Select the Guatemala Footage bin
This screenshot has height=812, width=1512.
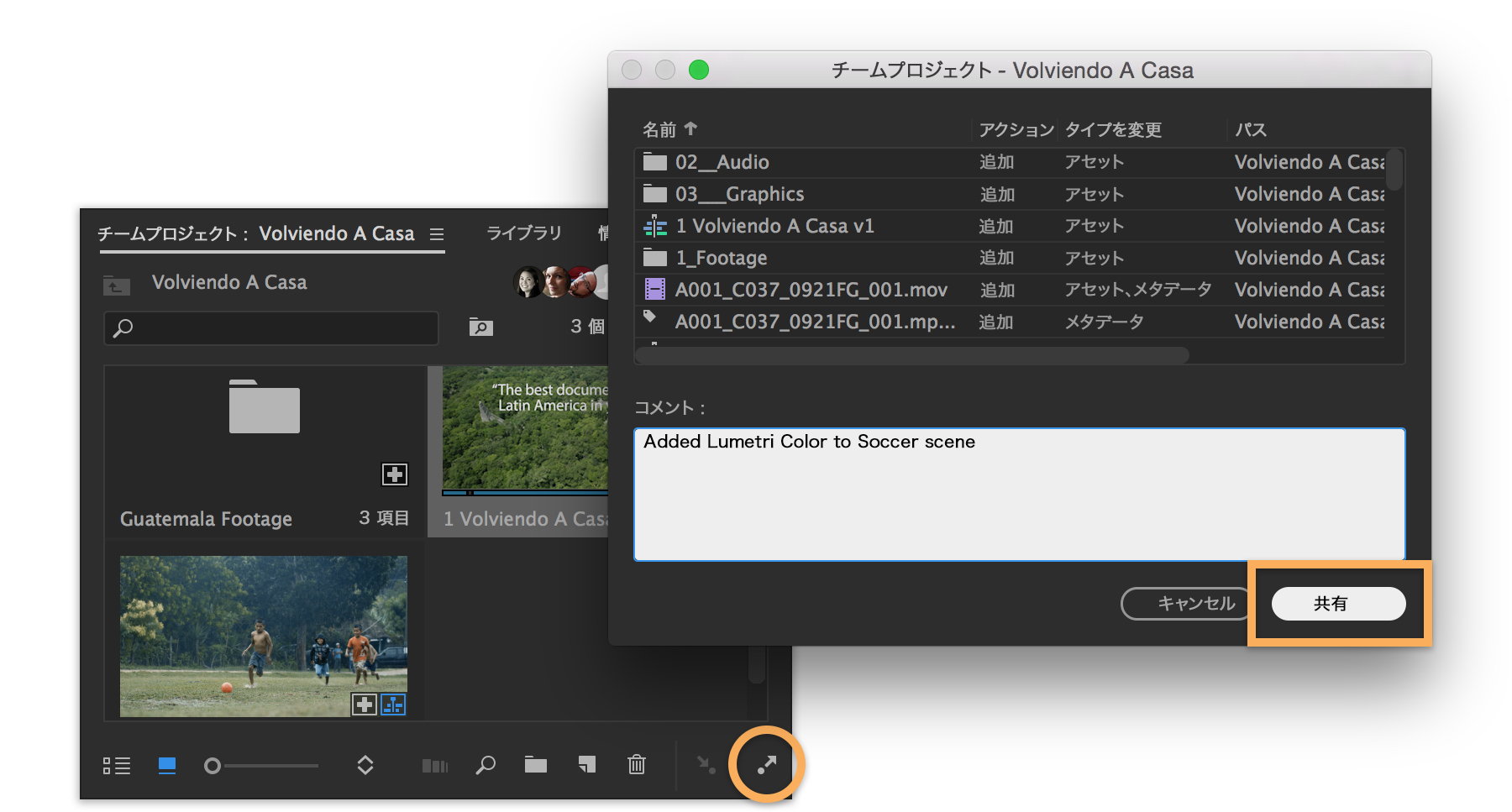(265, 451)
